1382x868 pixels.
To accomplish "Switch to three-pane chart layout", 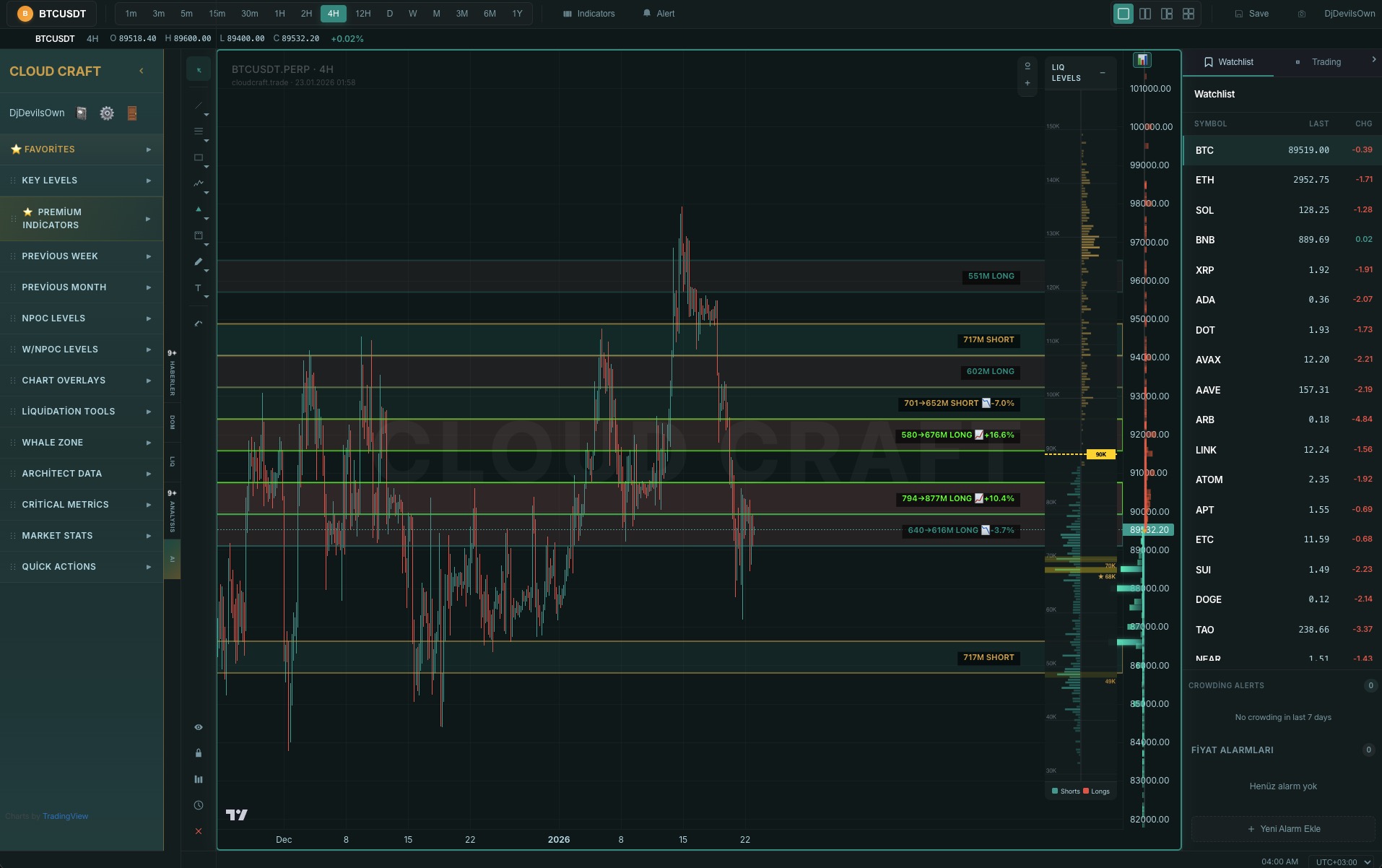I will tap(1167, 14).
